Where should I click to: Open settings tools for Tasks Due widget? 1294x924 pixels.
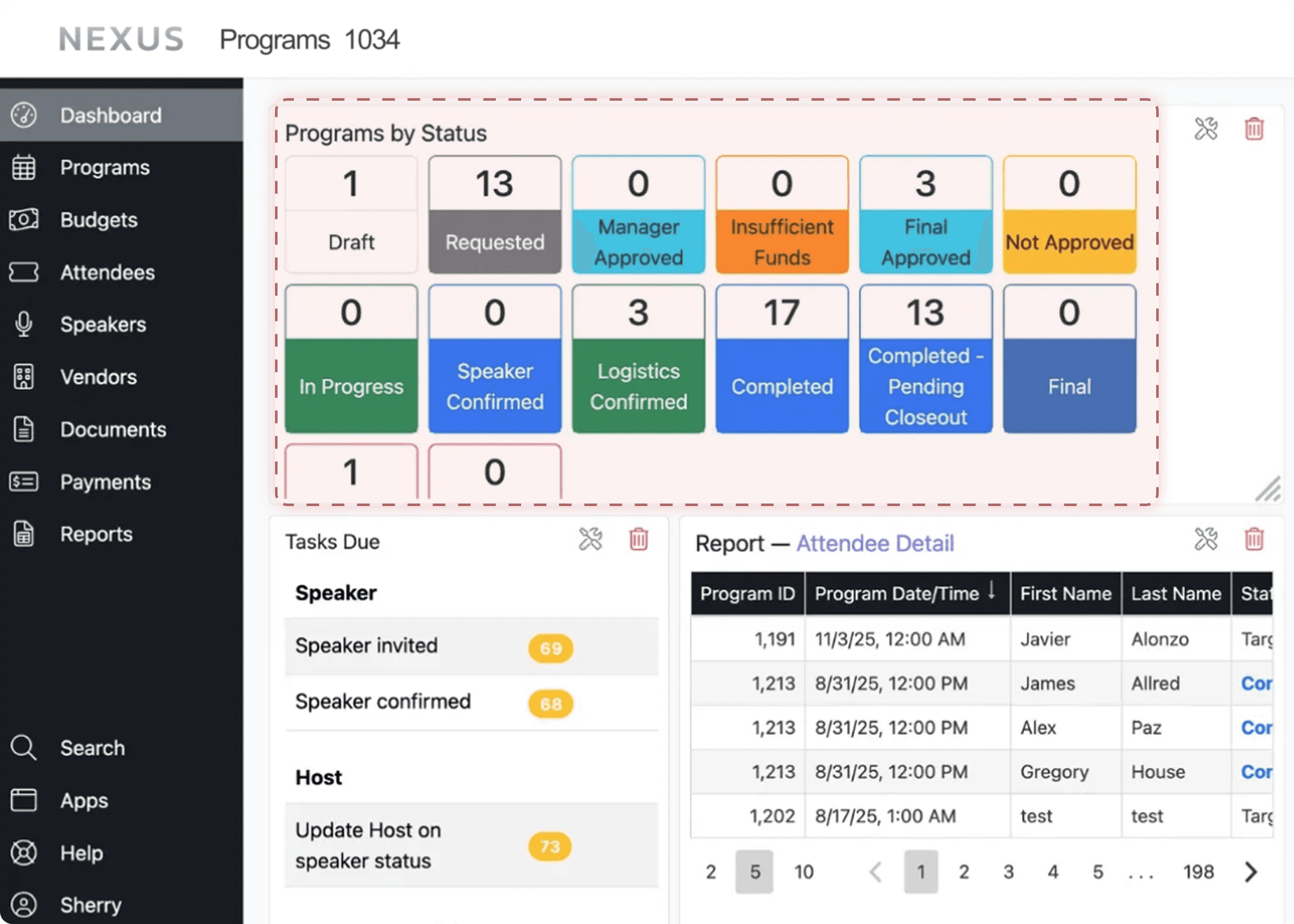click(x=590, y=539)
